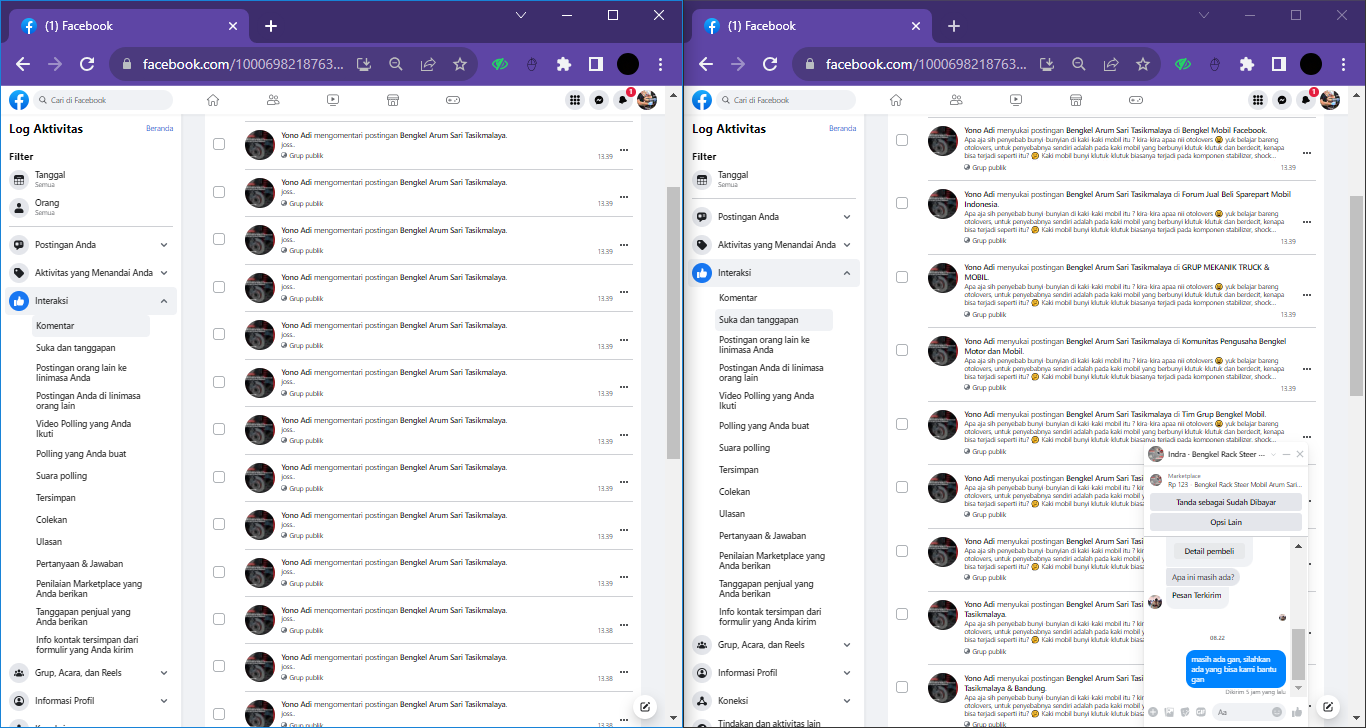Open Facebook home logo in left window
This screenshot has height=728, width=1366.
point(19,100)
